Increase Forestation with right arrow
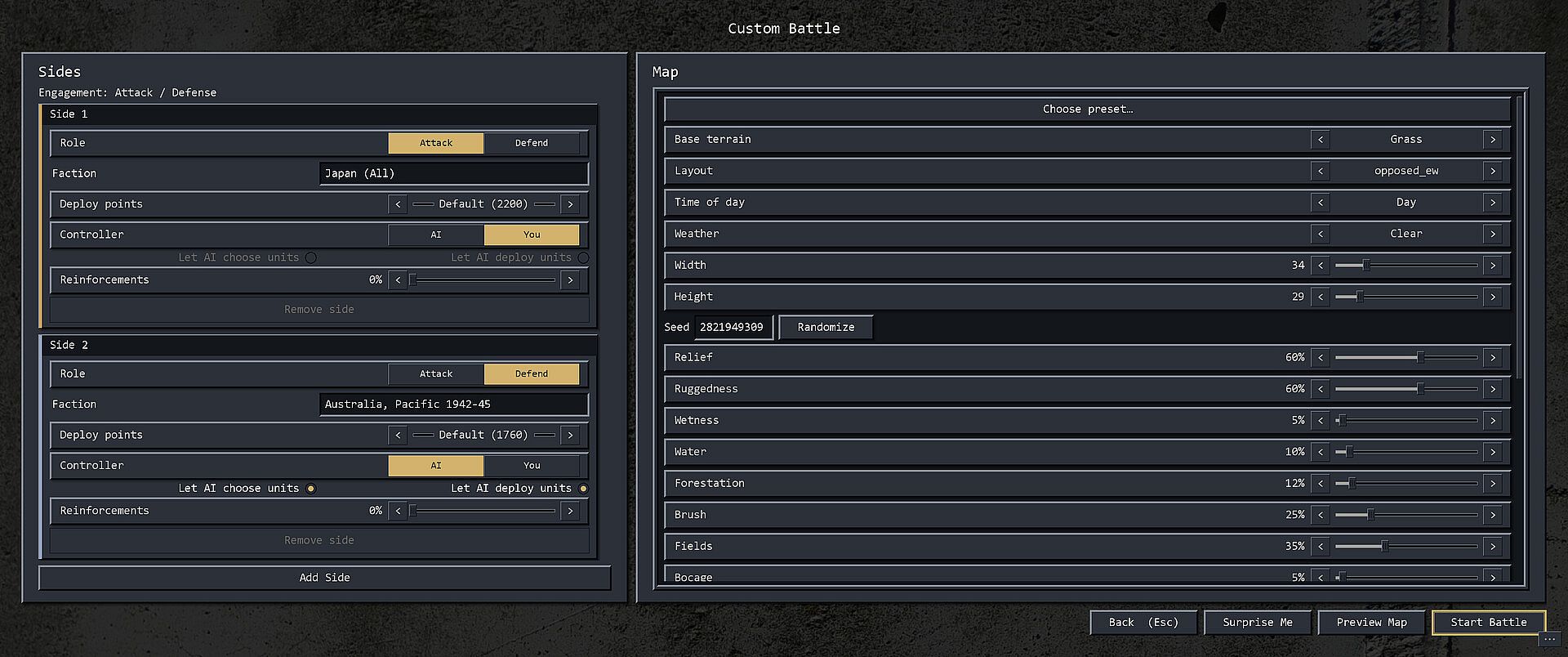The width and height of the screenshot is (1568, 657). click(x=1493, y=484)
